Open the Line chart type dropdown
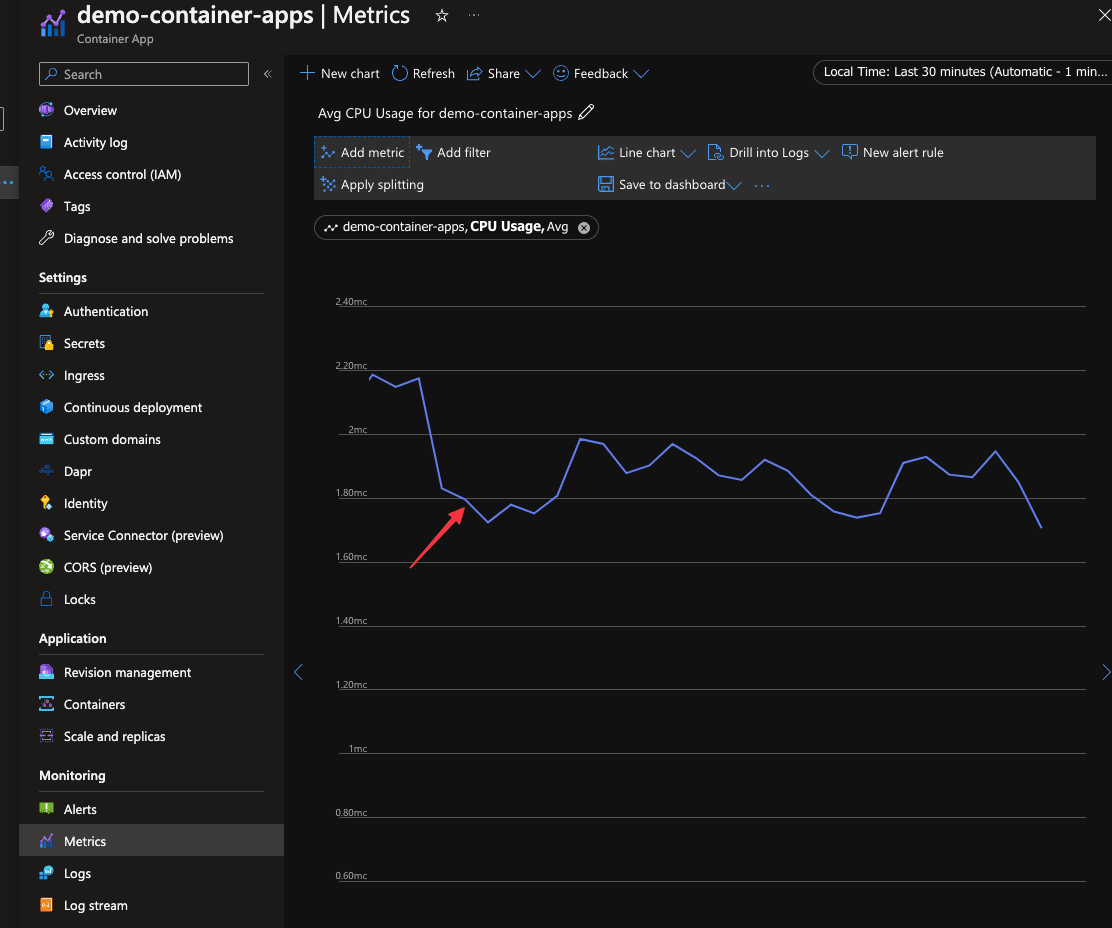The image size is (1112, 928). point(646,152)
